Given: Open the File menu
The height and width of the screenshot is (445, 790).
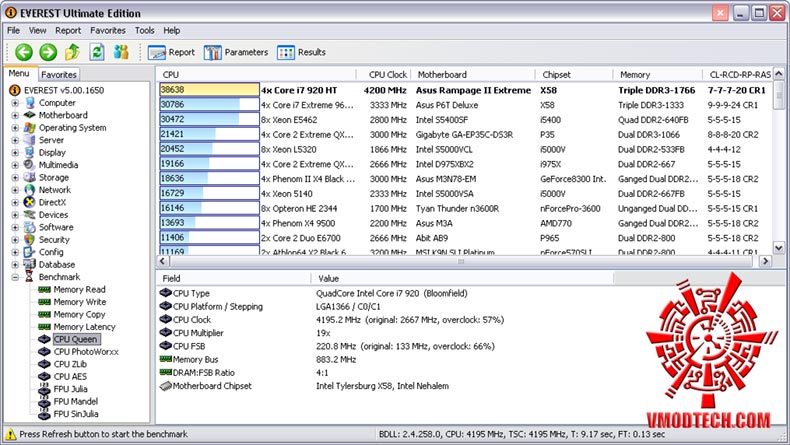Looking at the screenshot, I should click(x=14, y=31).
